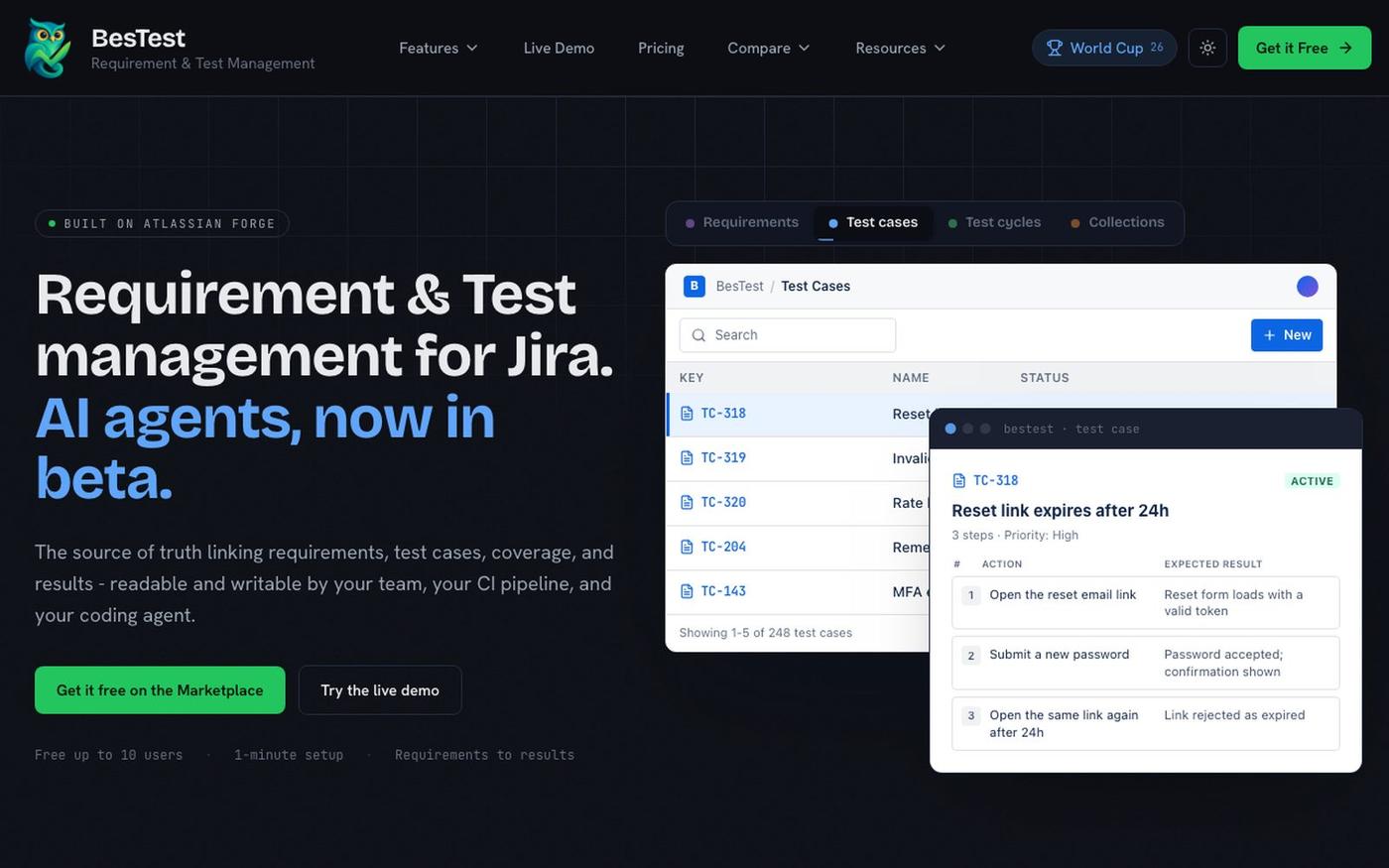Image resolution: width=1389 pixels, height=868 pixels.
Task: Click the Get it Free button
Action: coord(1305,48)
